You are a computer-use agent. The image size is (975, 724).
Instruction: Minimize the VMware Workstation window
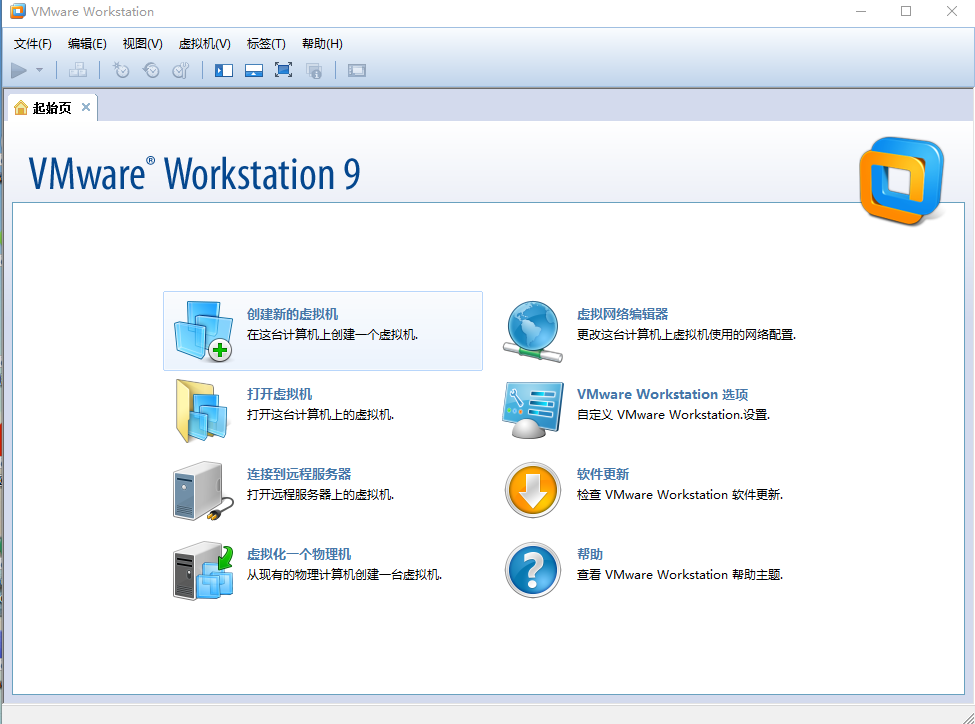click(x=861, y=11)
